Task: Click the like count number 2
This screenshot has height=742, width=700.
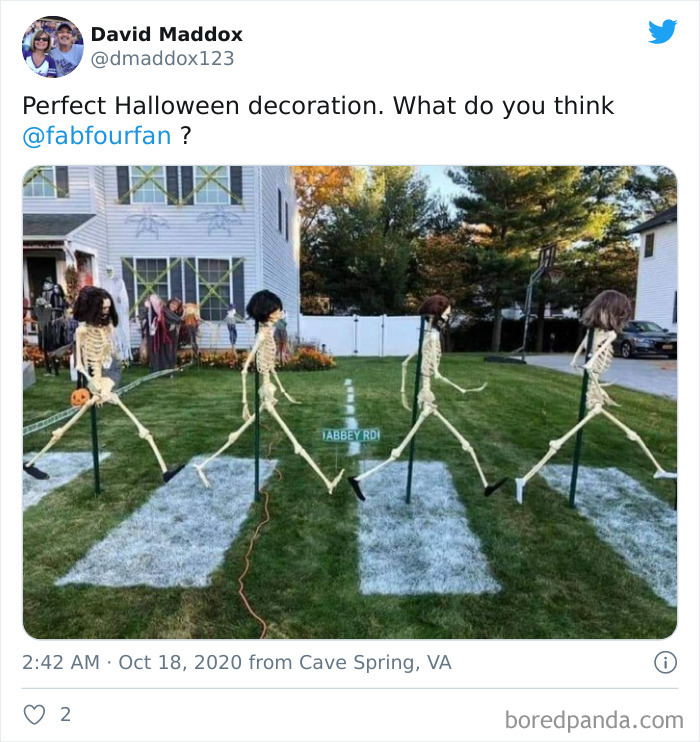Action: 65,715
